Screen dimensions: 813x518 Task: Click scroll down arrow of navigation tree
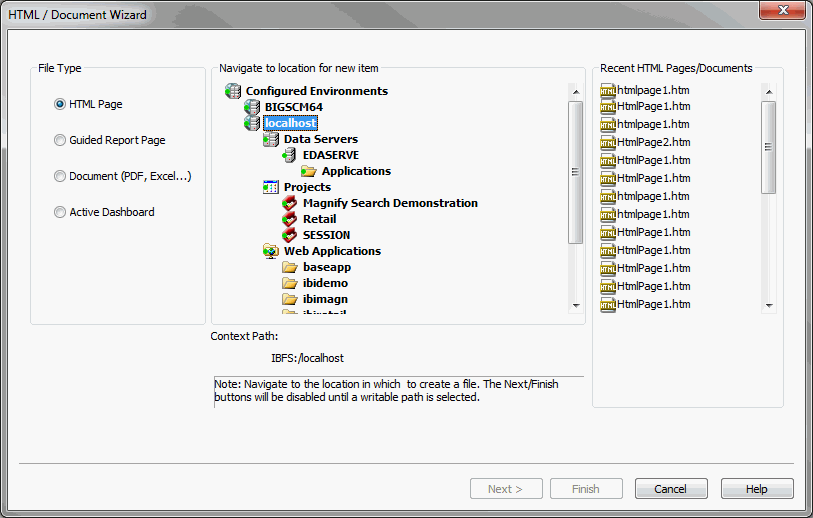pos(576,306)
